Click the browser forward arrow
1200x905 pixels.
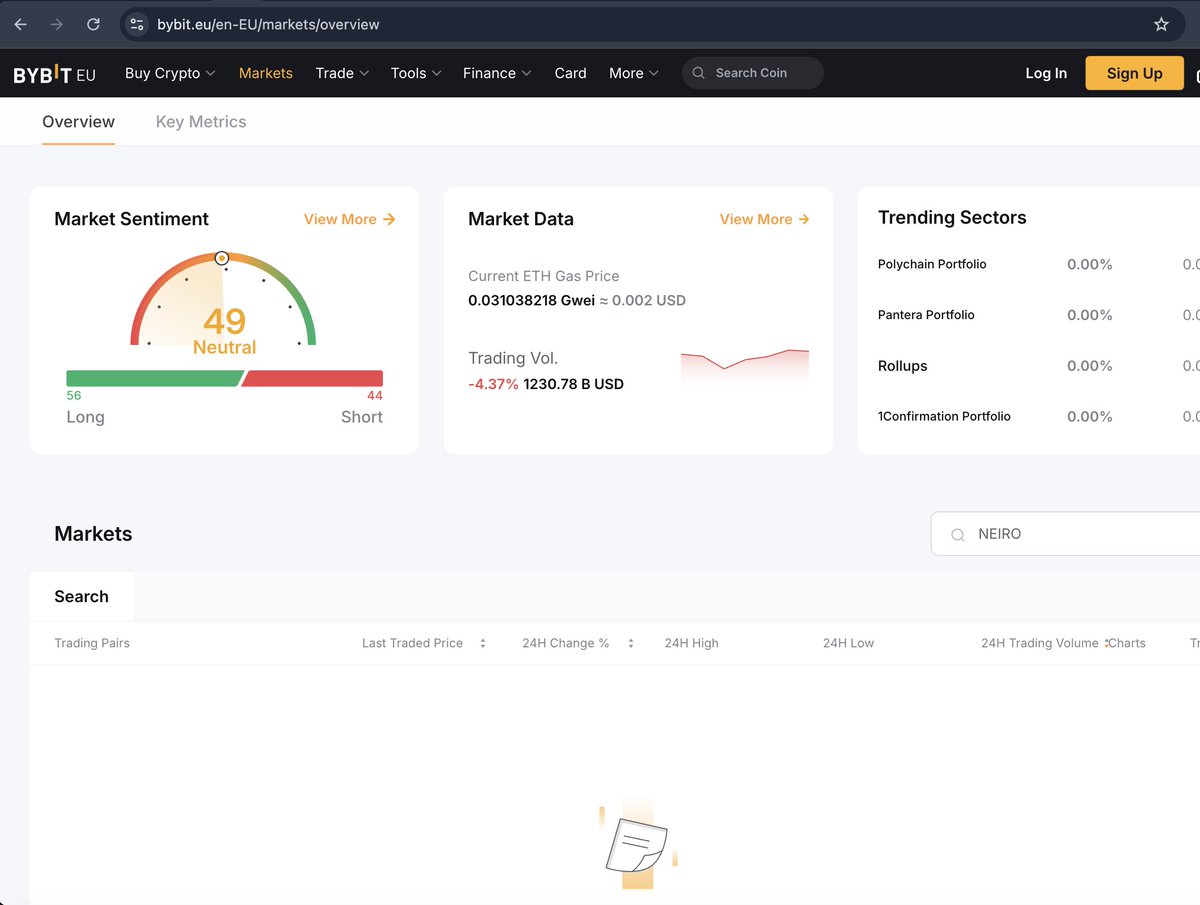tap(56, 24)
